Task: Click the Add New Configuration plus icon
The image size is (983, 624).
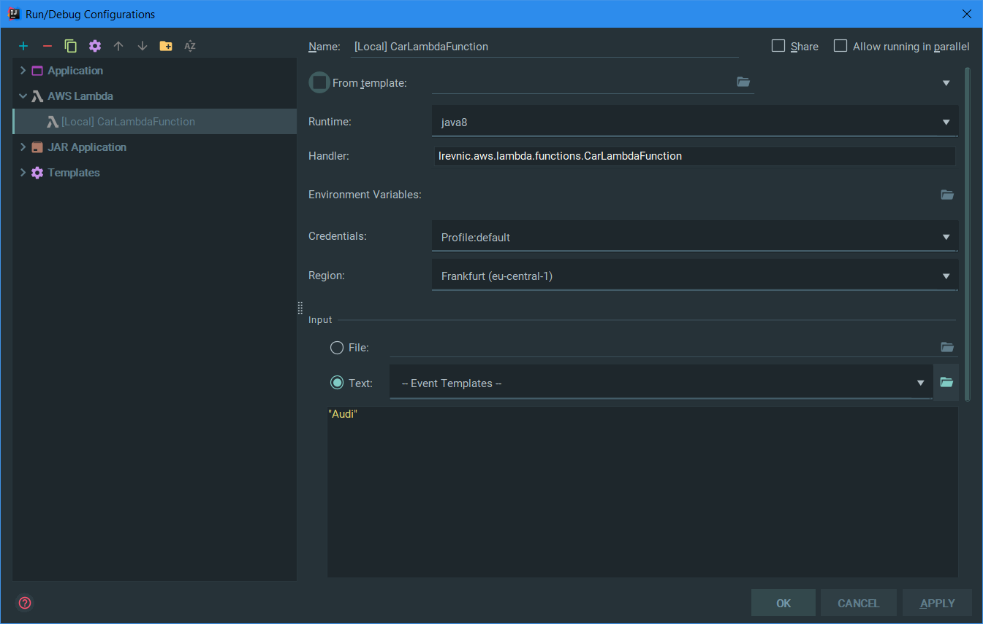Action: coord(23,46)
